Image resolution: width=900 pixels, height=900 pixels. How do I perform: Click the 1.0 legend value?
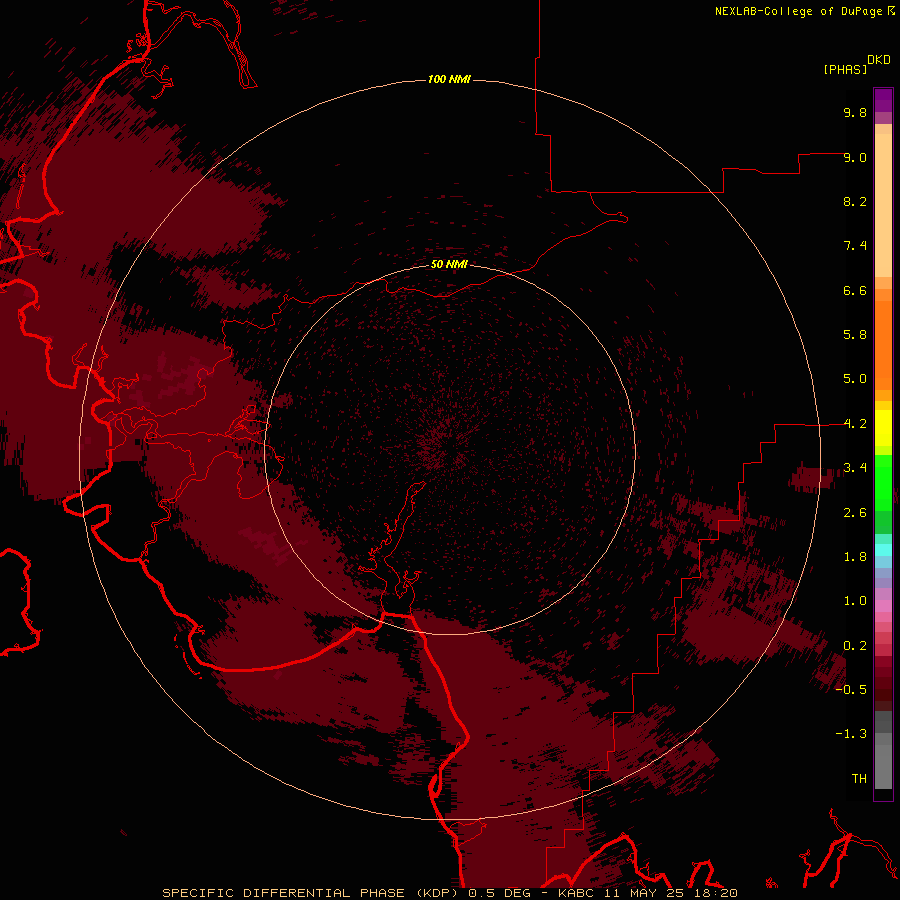(x=855, y=601)
